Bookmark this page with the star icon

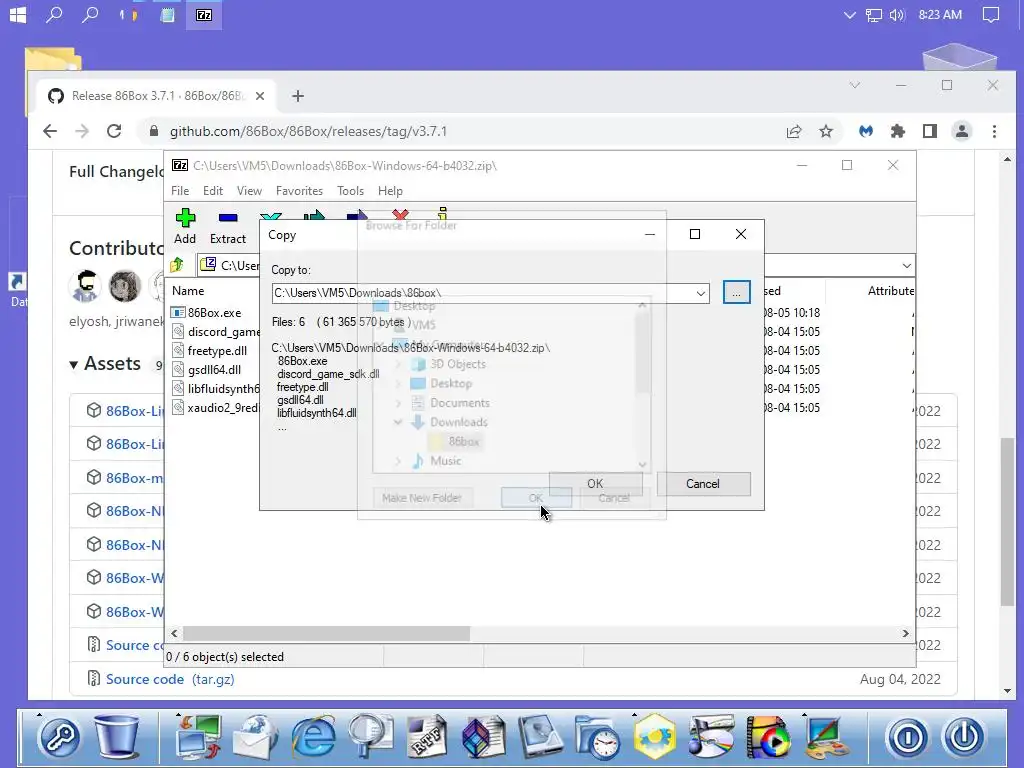(x=826, y=131)
